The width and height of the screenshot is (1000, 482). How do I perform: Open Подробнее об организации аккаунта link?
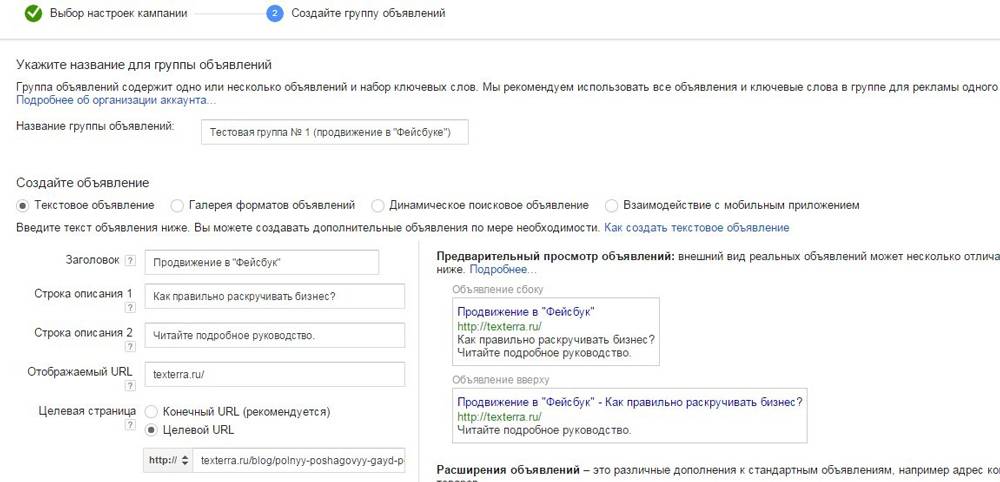(x=115, y=100)
